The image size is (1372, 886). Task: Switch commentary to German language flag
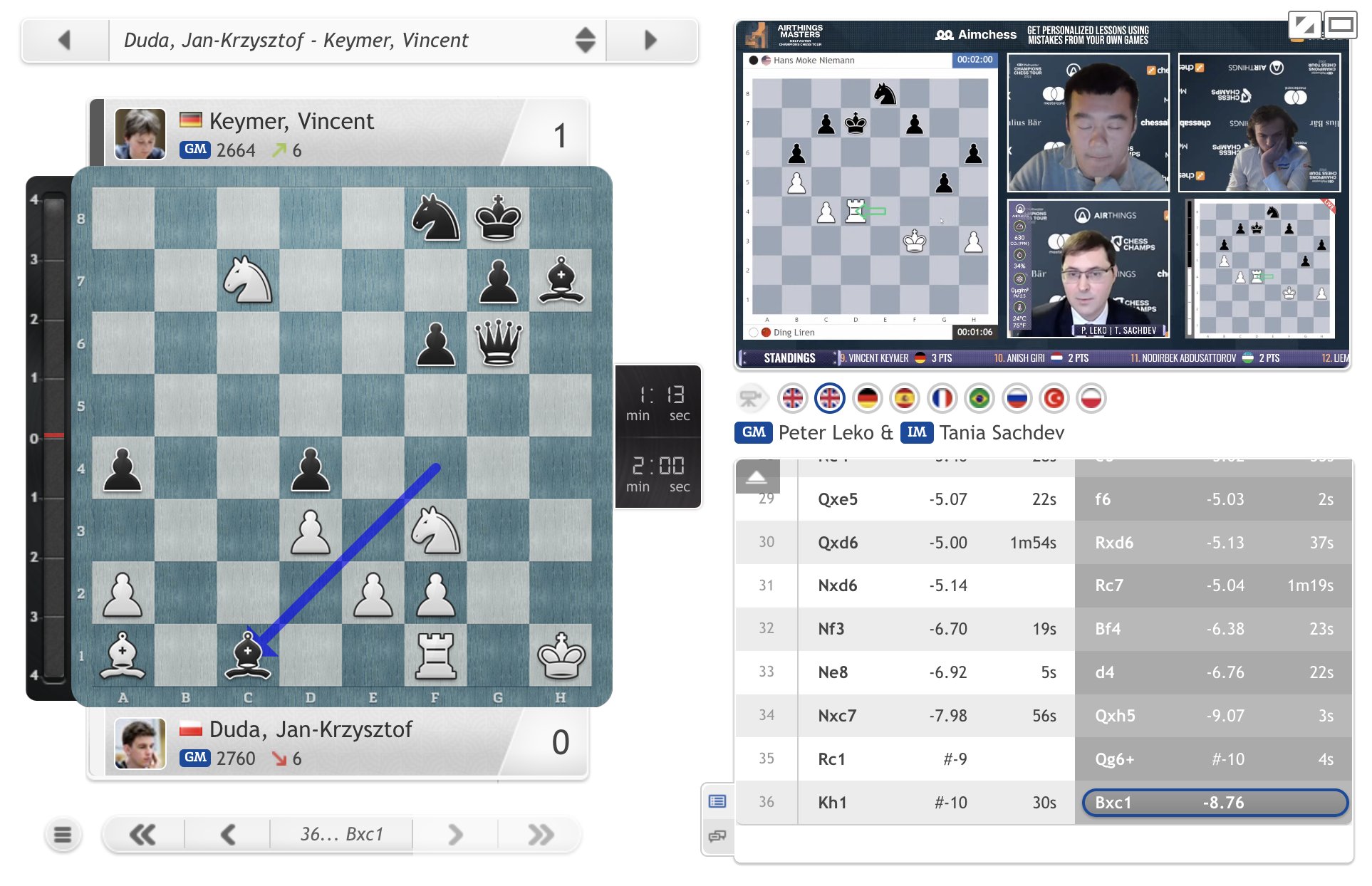pyautogui.click(x=867, y=398)
